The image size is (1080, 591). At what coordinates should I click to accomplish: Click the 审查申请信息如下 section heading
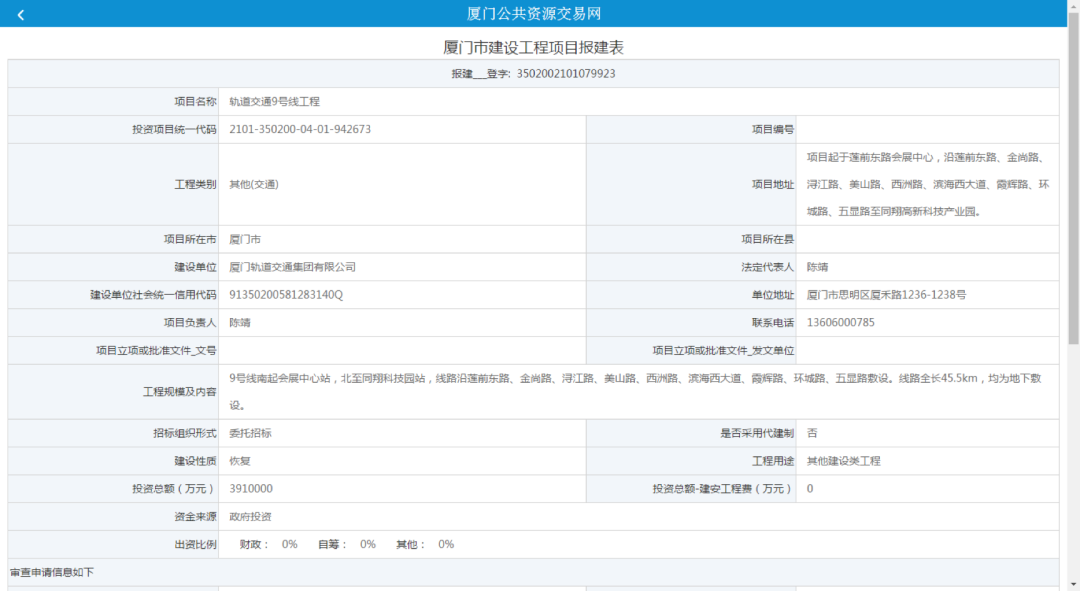point(52,572)
